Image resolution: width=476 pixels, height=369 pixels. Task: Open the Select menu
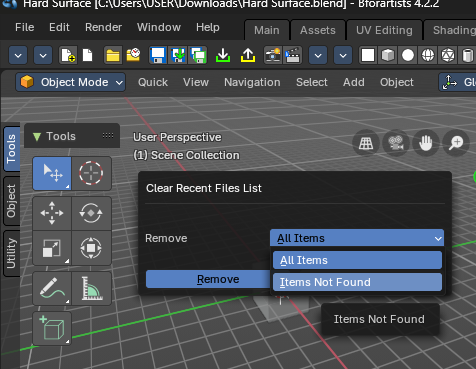tap(312, 82)
